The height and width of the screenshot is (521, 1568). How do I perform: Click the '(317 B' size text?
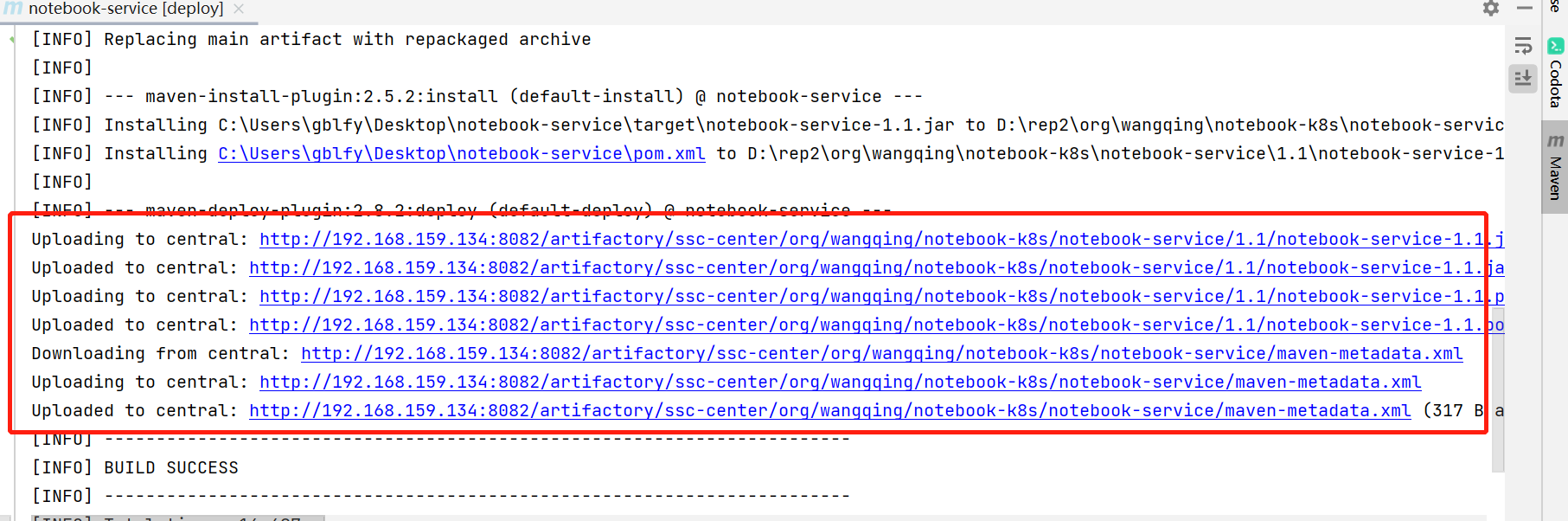1453,410
